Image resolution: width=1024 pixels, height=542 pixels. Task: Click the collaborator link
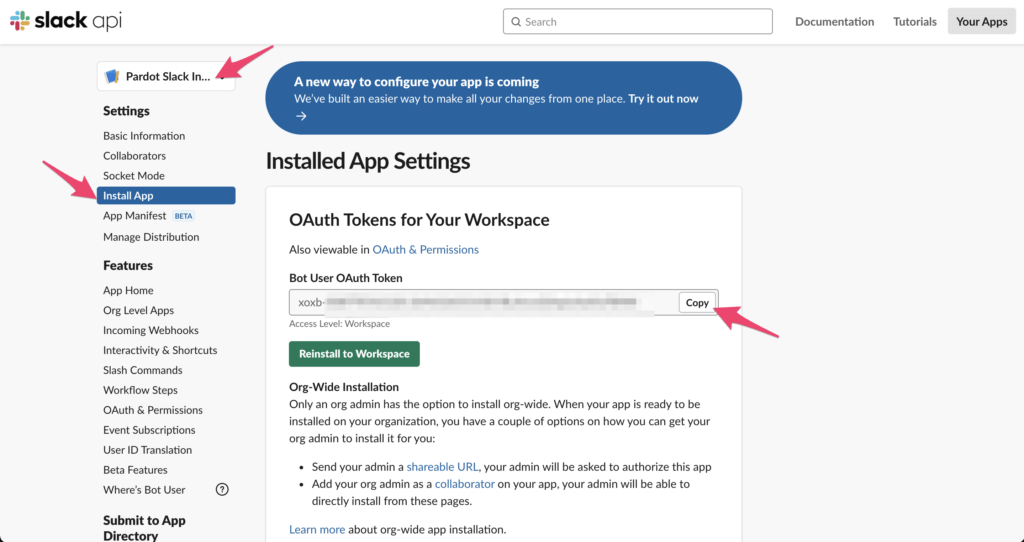pyautogui.click(x=465, y=484)
